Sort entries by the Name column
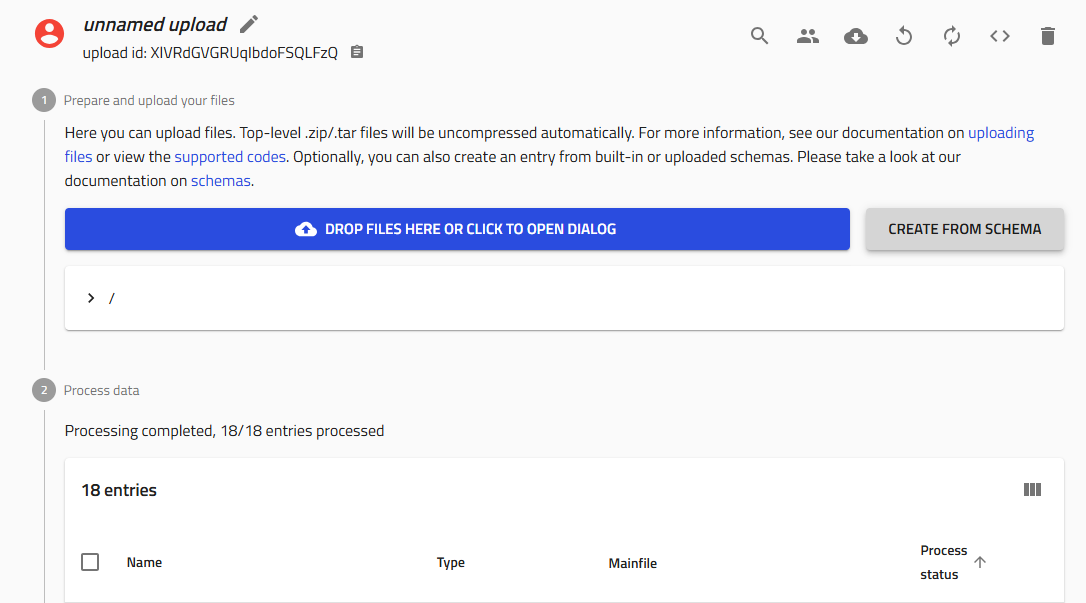This screenshot has height=603, width=1086. pos(144,562)
